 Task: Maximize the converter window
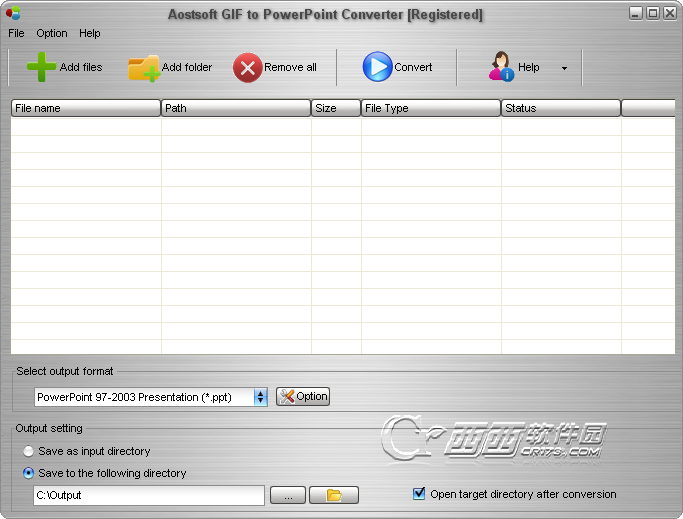(653, 14)
